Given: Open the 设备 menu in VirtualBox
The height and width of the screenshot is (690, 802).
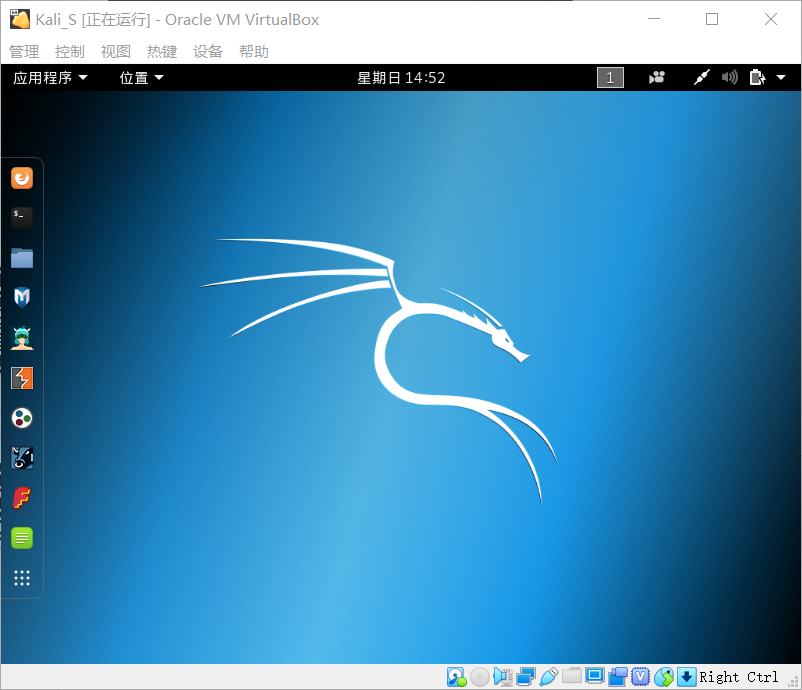Looking at the screenshot, I should [x=208, y=51].
